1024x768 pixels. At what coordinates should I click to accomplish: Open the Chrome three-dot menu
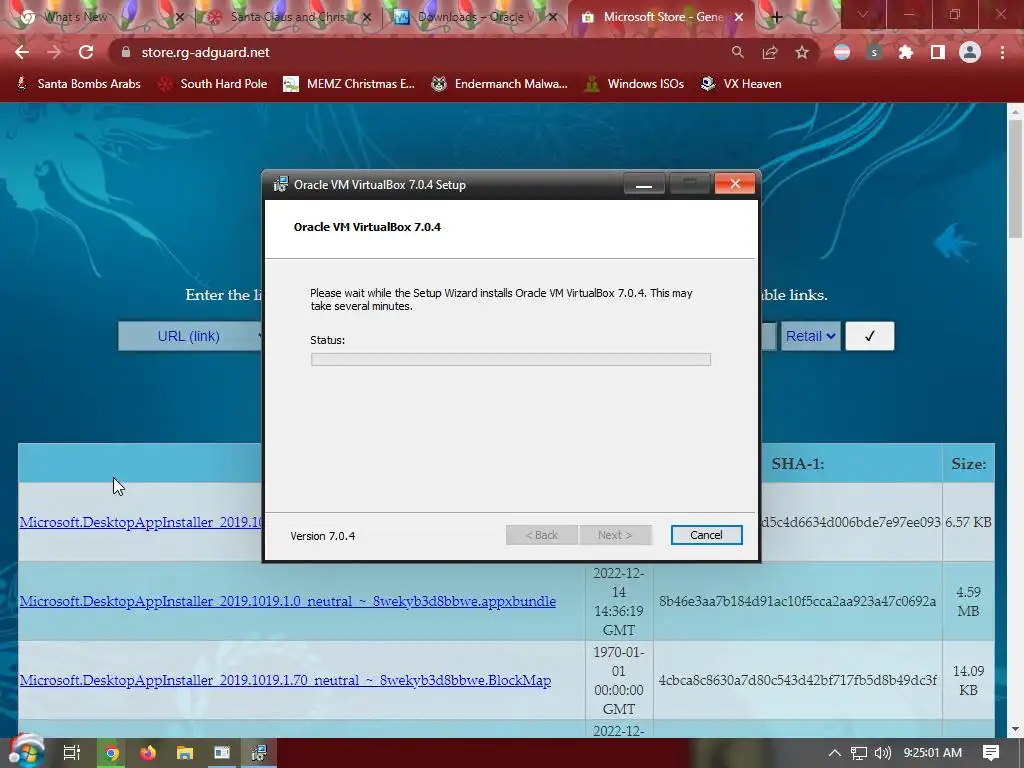click(x=1002, y=52)
